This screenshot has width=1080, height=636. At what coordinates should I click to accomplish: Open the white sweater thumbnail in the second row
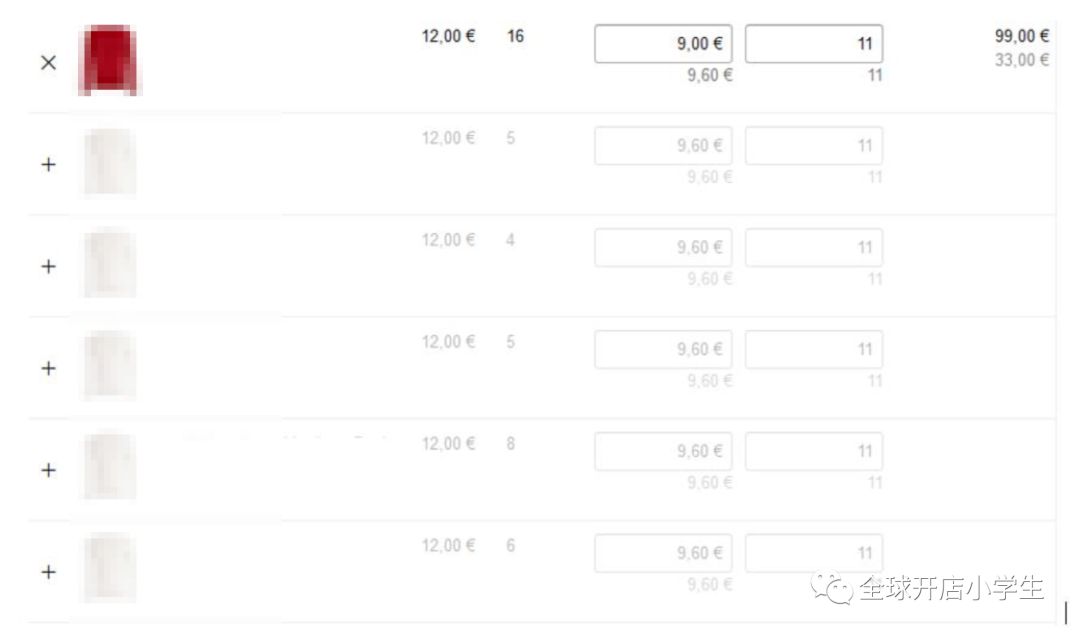[x=108, y=163]
